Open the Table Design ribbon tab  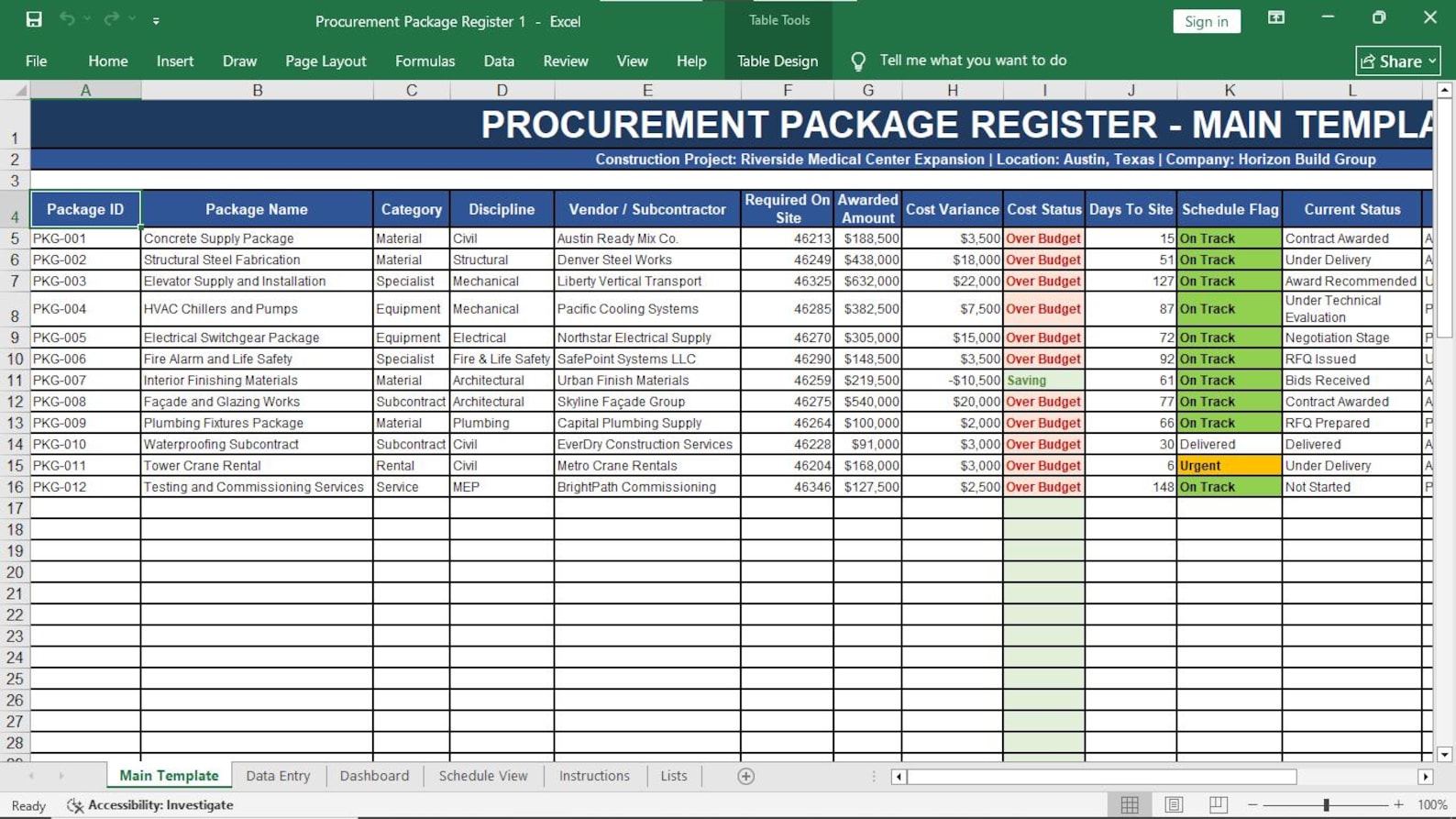[778, 61]
